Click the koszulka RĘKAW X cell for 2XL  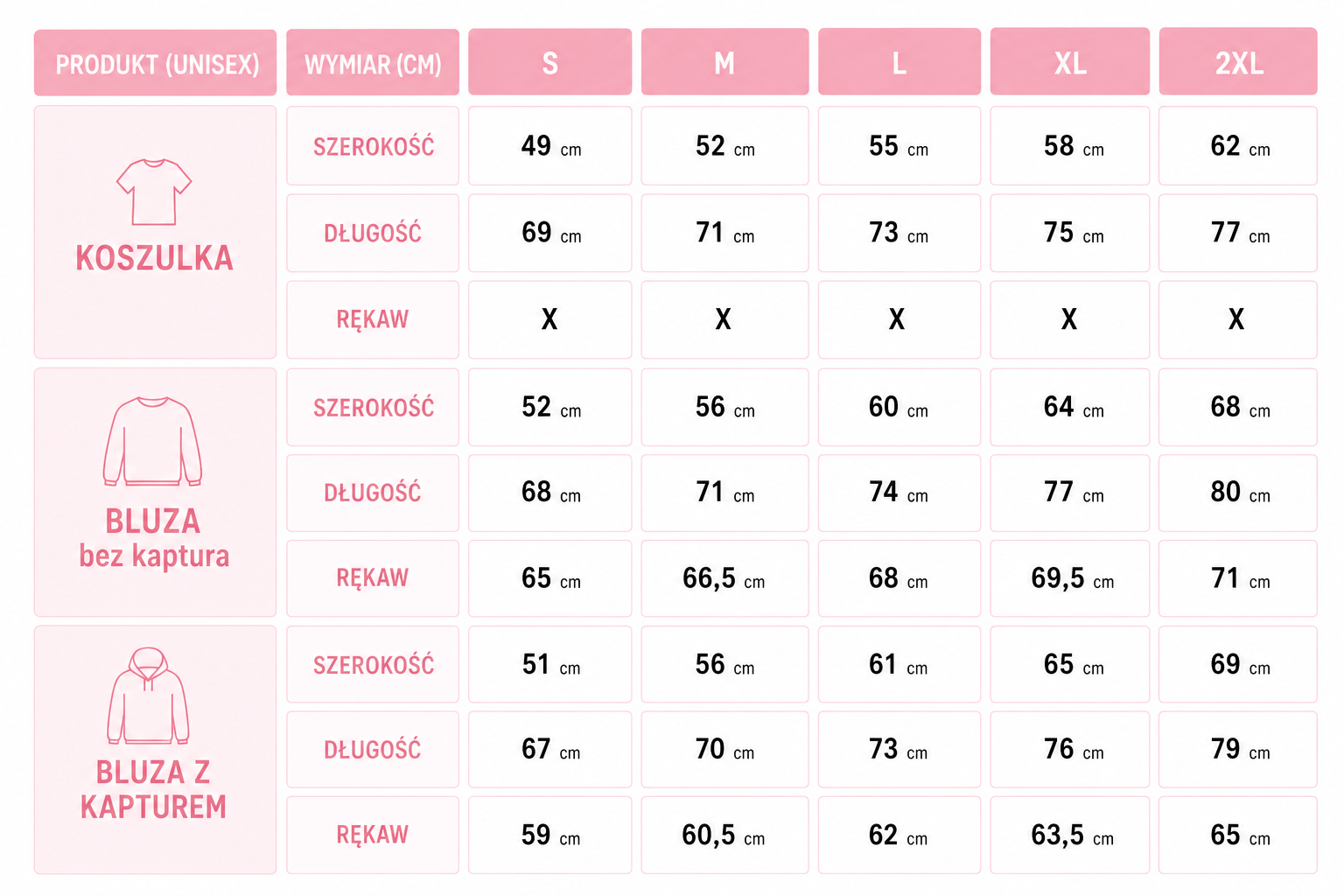[x=1238, y=319]
